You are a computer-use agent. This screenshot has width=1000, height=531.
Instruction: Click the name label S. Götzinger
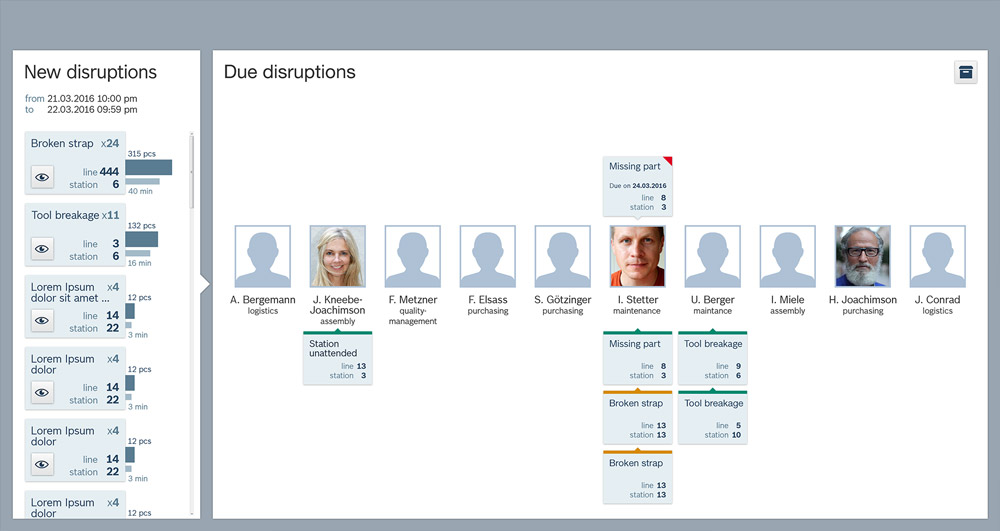point(562,300)
